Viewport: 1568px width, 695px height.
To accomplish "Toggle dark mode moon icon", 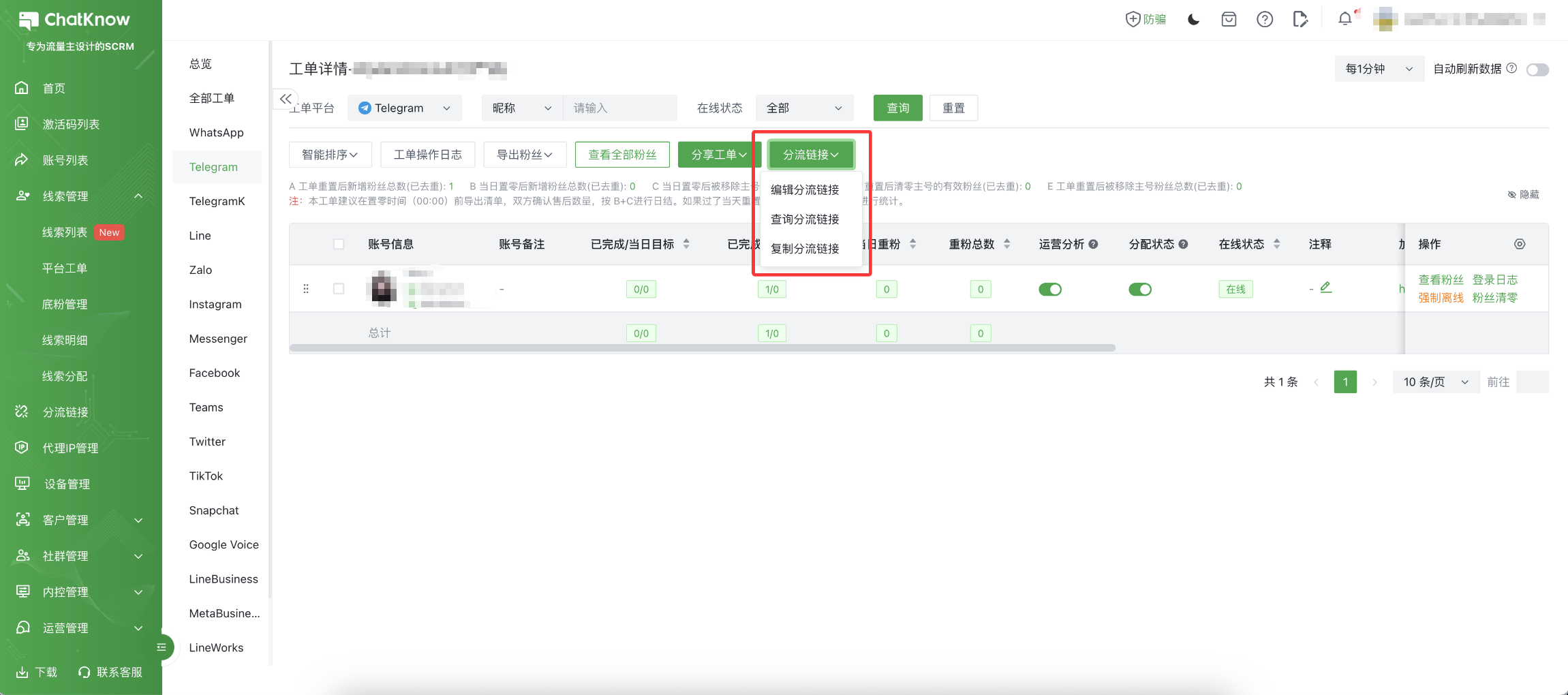I will [1193, 20].
